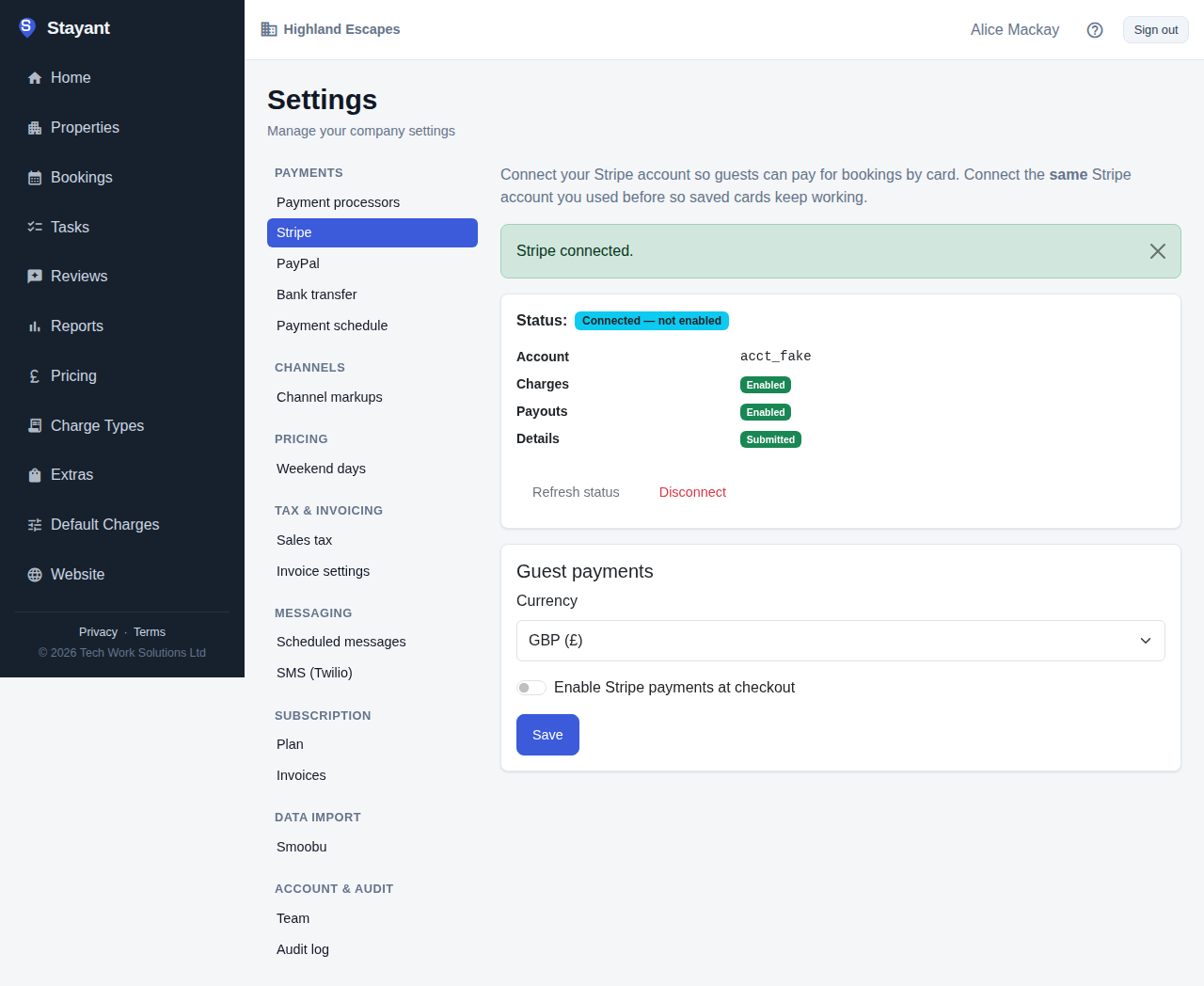Disconnect the Stripe account
The width and height of the screenshot is (1204, 986).
[x=692, y=492]
